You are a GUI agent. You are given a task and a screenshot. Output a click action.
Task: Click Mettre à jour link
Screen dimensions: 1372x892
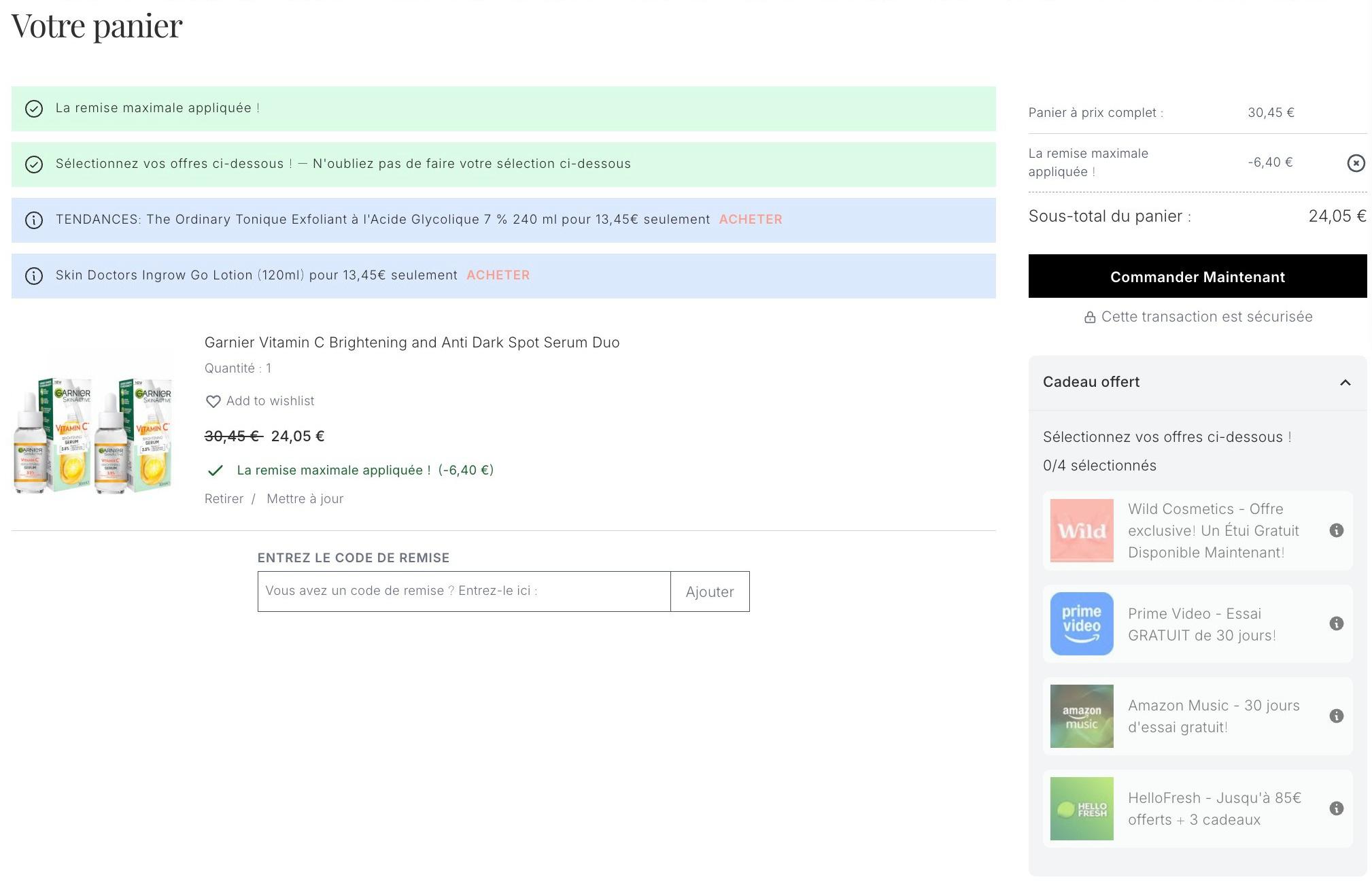click(305, 499)
